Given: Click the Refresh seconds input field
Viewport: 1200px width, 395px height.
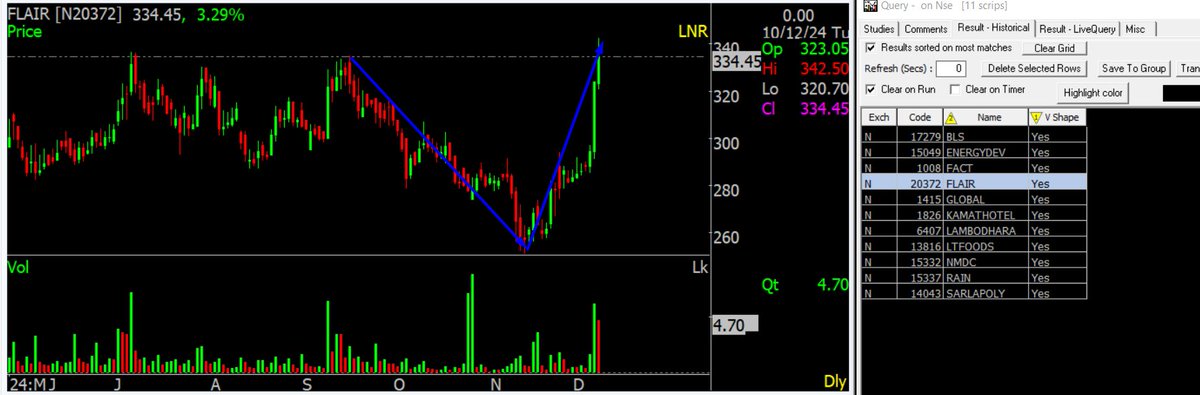Looking at the screenshot, I should coord(952,68).
